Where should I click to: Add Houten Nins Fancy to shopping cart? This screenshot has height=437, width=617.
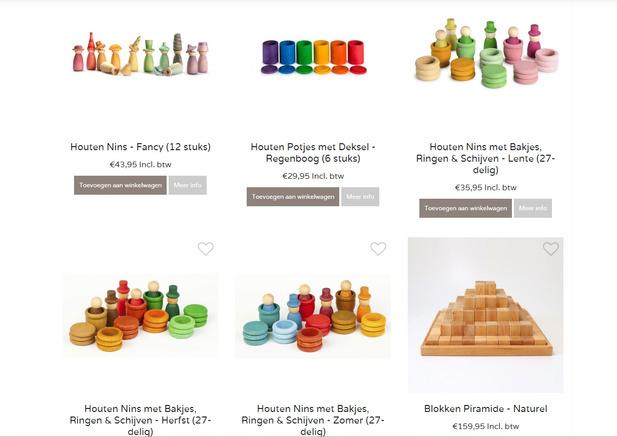pos(120,185)
